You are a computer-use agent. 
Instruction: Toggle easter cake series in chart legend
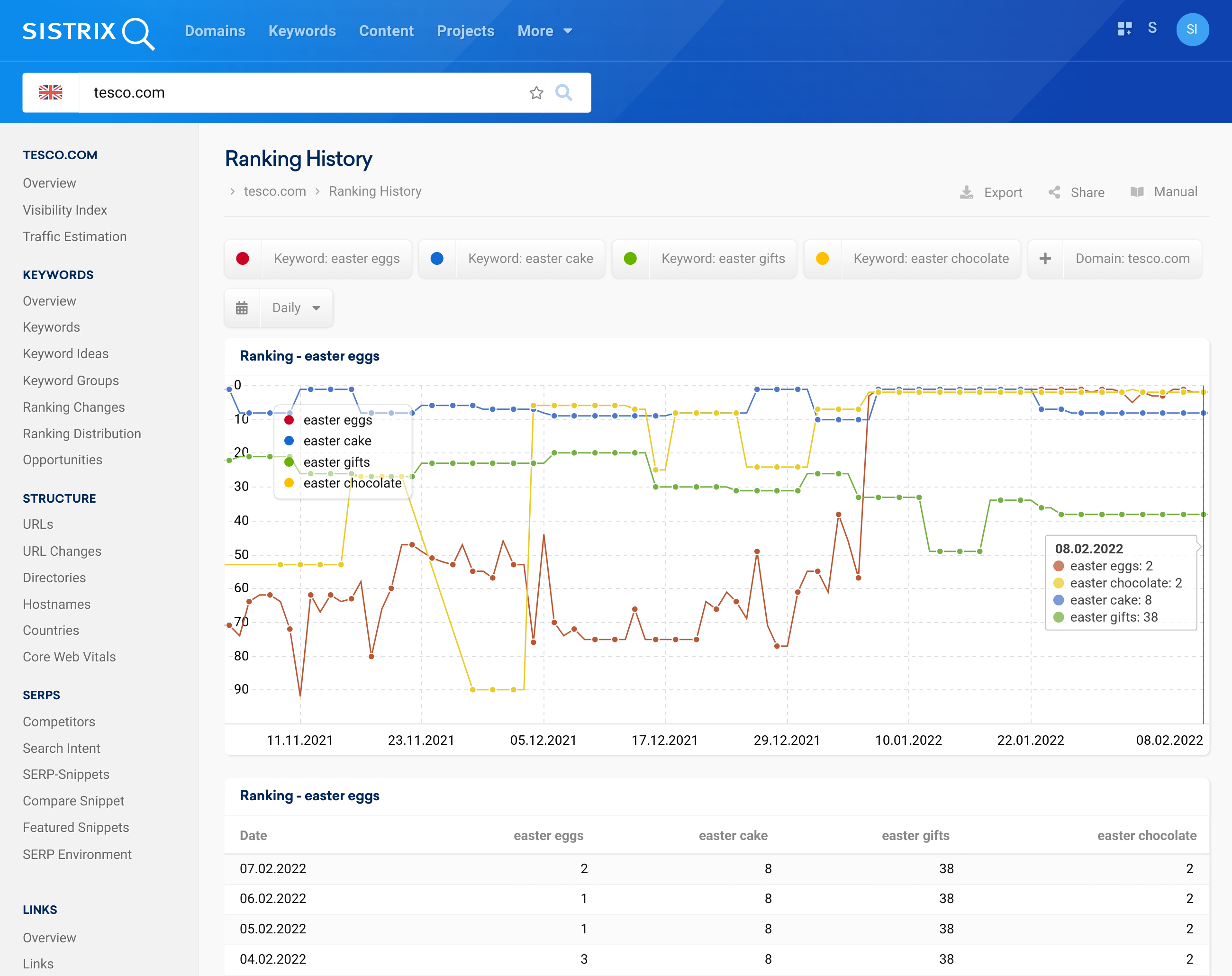tap(327, 441)
